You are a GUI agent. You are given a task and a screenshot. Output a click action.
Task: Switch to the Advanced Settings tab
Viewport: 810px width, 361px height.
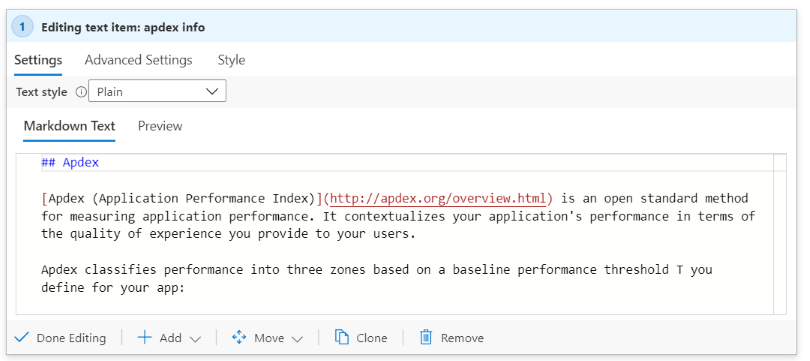click(x=138, y=60)
